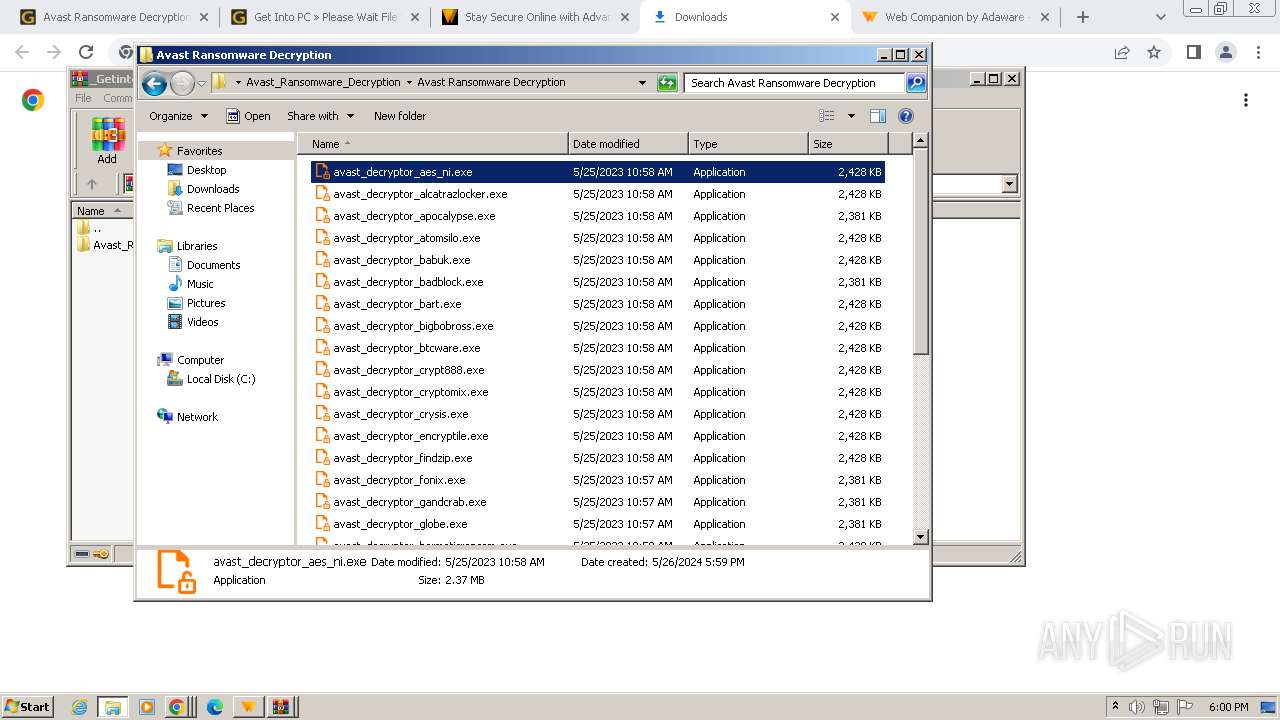Select the avast_decryptor_aes_ni.exe row

(598, 172)
